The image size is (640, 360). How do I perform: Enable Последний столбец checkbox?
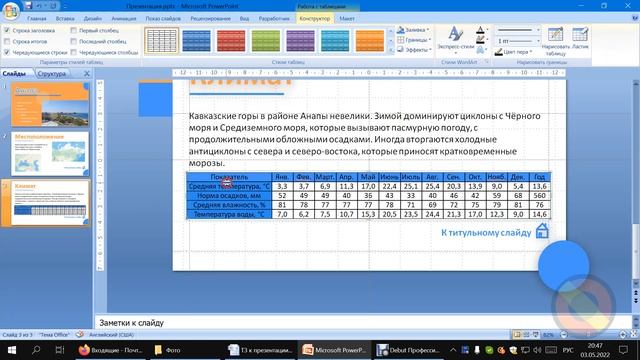73,41
